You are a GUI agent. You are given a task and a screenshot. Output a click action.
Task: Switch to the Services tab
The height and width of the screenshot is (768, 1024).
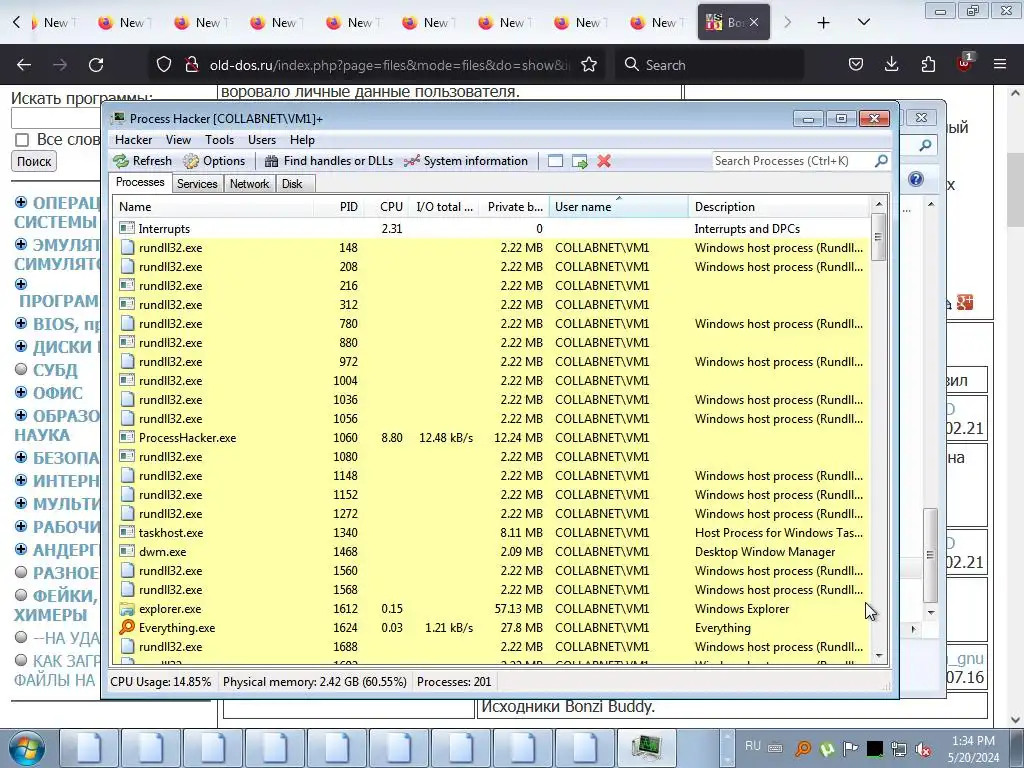(197, 184)
